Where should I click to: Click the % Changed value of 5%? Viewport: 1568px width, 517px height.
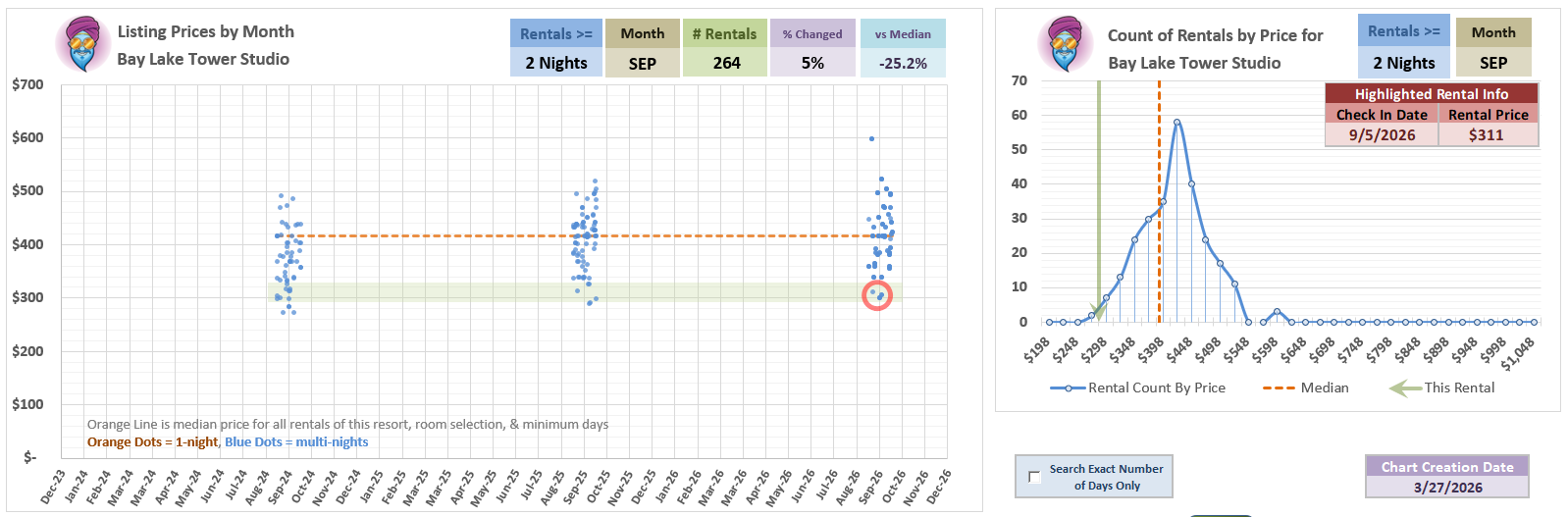812,63
